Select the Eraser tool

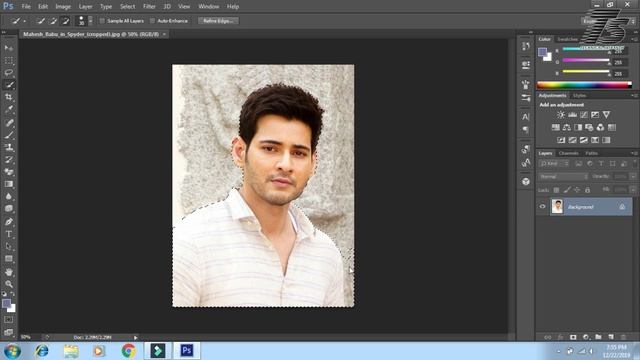tap(9, 171)
